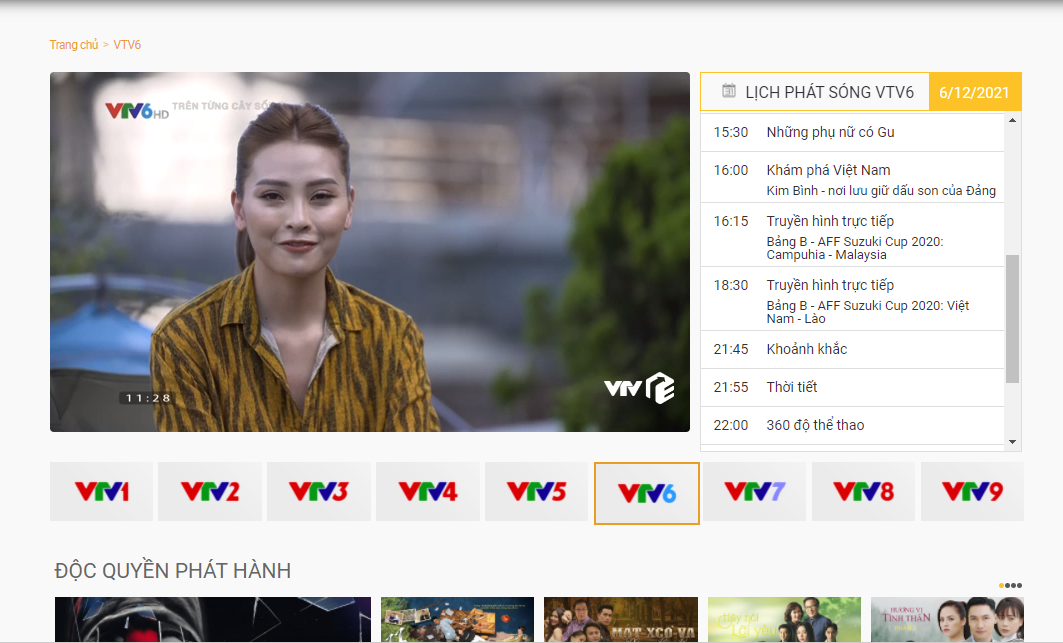
Task: Select the 22:00 360 độ thể thao entry
Action: coord(852,425)
